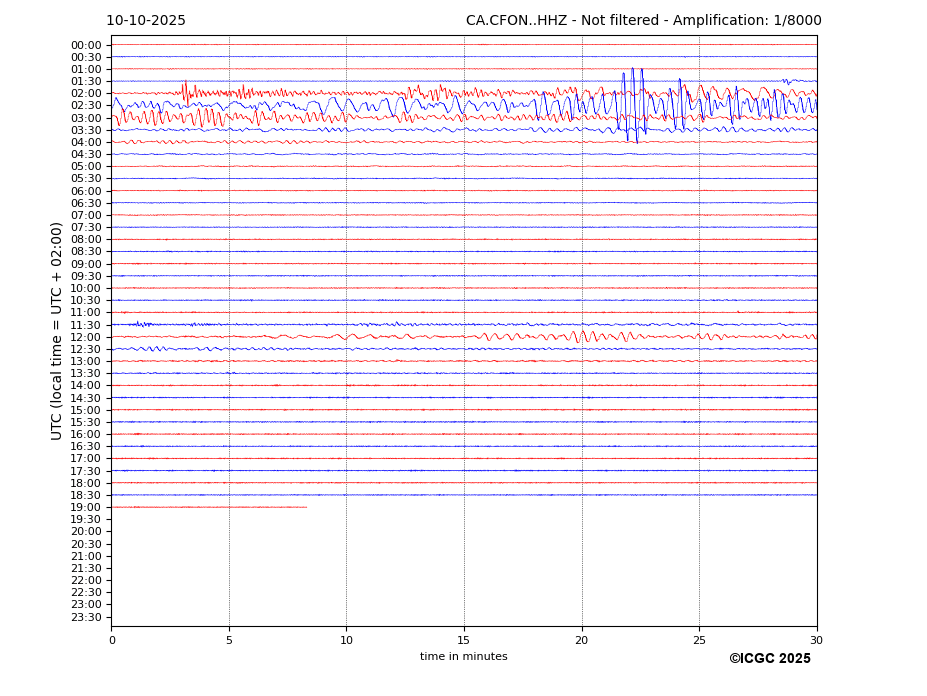The width and height of the screenshot is (927, 696).
Task: Select the 11:30 time row label
Action: click(86, 325)
